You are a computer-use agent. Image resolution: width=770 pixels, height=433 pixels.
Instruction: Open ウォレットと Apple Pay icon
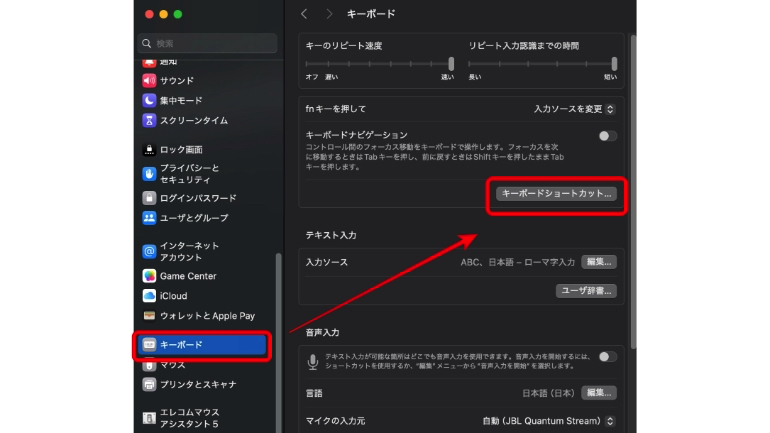click(x=149, y=315)
